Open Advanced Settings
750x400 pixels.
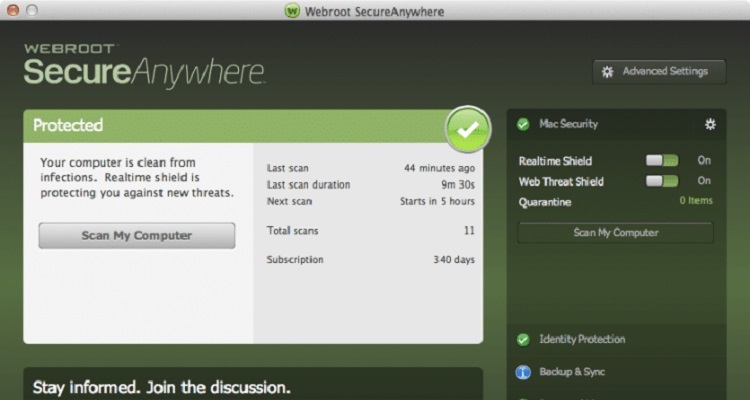[659, 72]
